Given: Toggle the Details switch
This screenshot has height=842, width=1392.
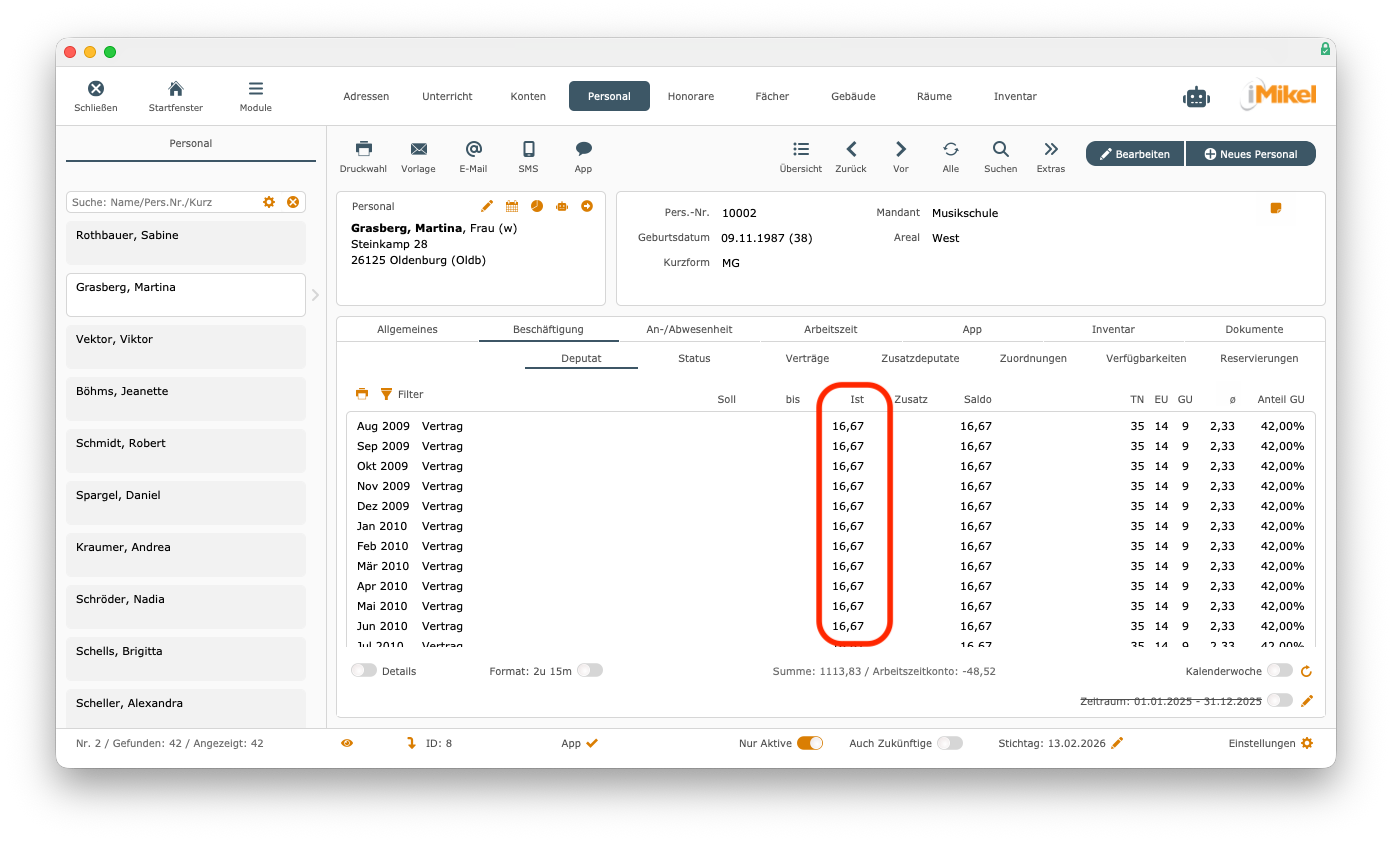Looking at the screenshot, I should [364, 671].
